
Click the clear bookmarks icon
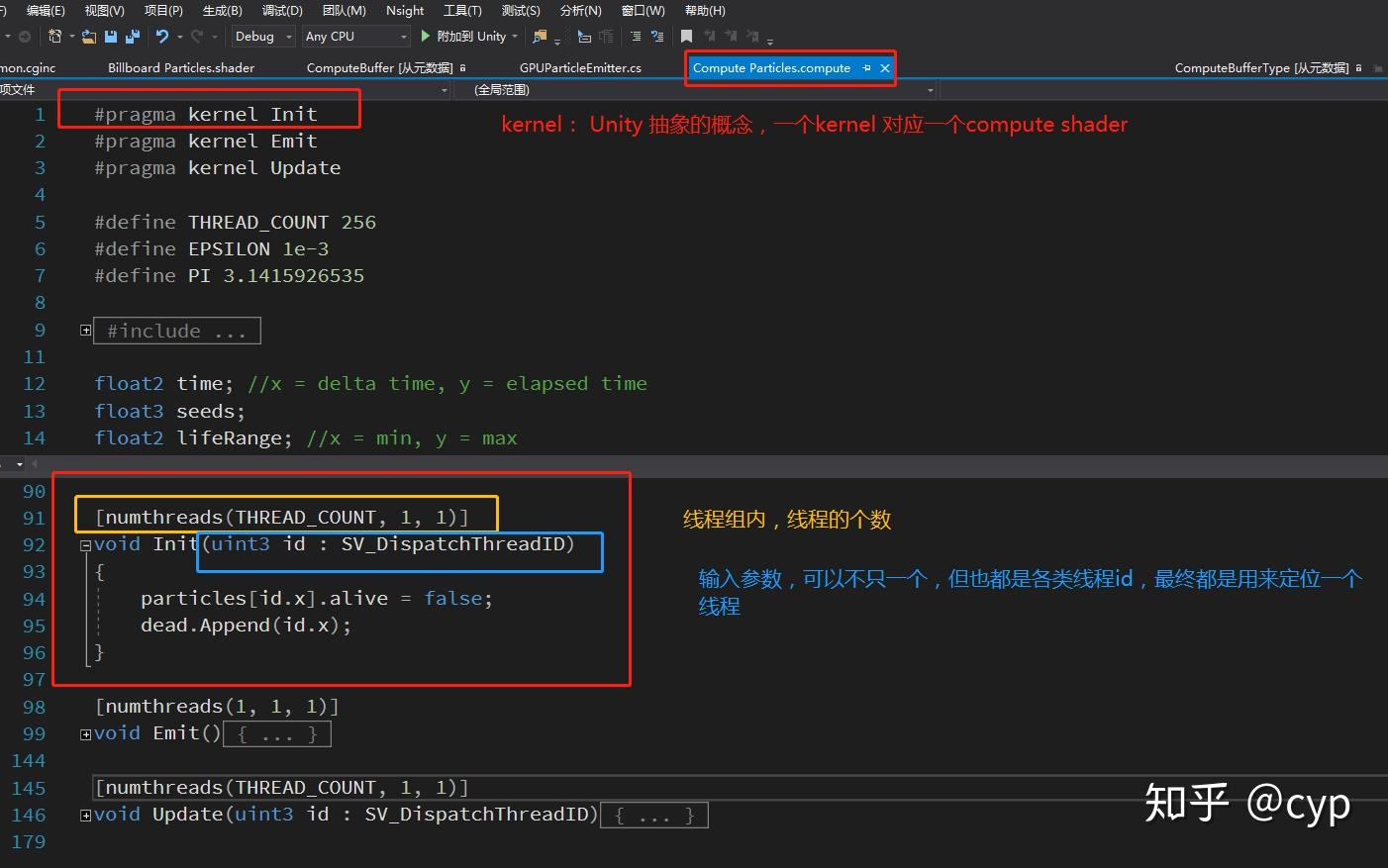pyautogui.click(x=752, y=37)
